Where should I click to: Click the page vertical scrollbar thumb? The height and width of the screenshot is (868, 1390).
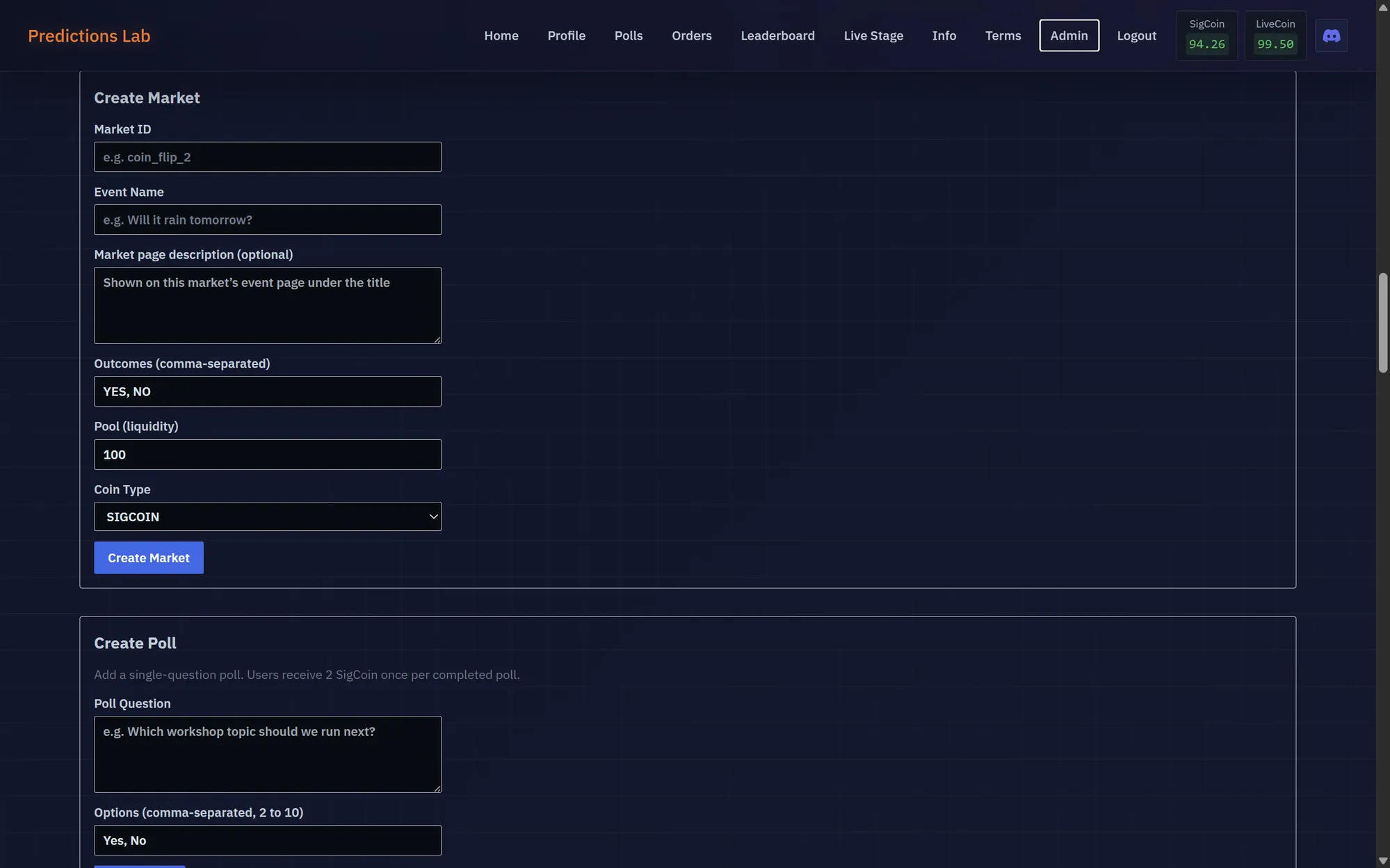tap(1383, 323)
